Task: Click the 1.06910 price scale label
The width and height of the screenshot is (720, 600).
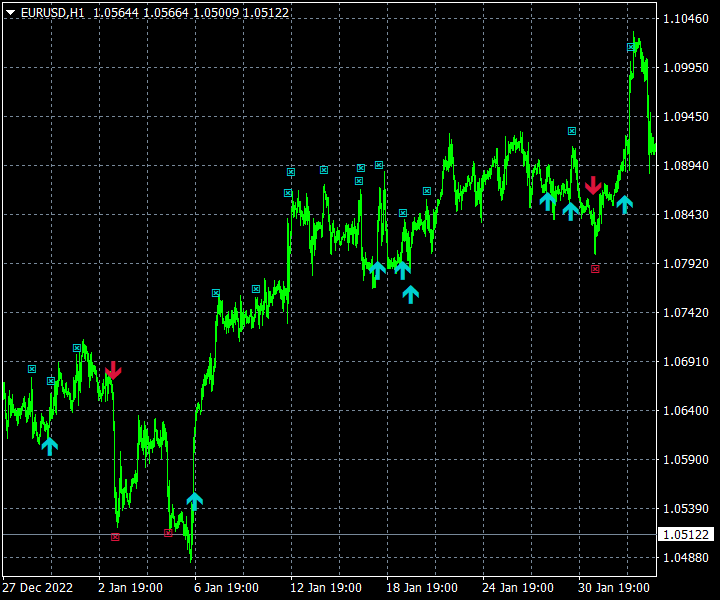Action: pyautogui.click(x=686, y=362)
